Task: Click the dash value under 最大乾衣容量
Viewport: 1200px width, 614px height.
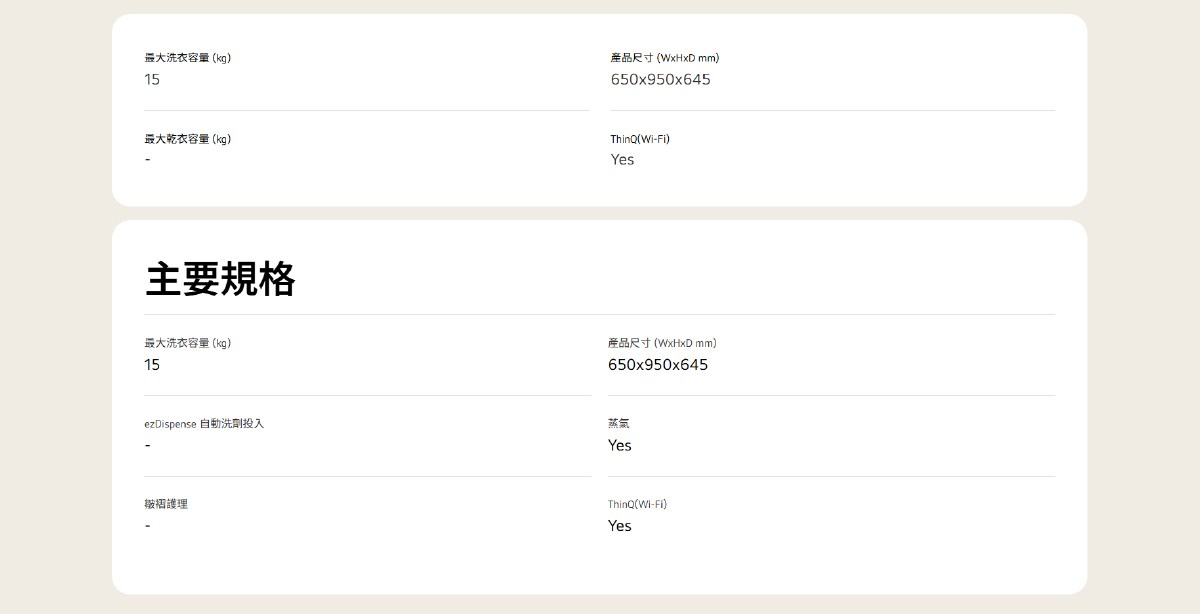Action: [x=148, y=160]
